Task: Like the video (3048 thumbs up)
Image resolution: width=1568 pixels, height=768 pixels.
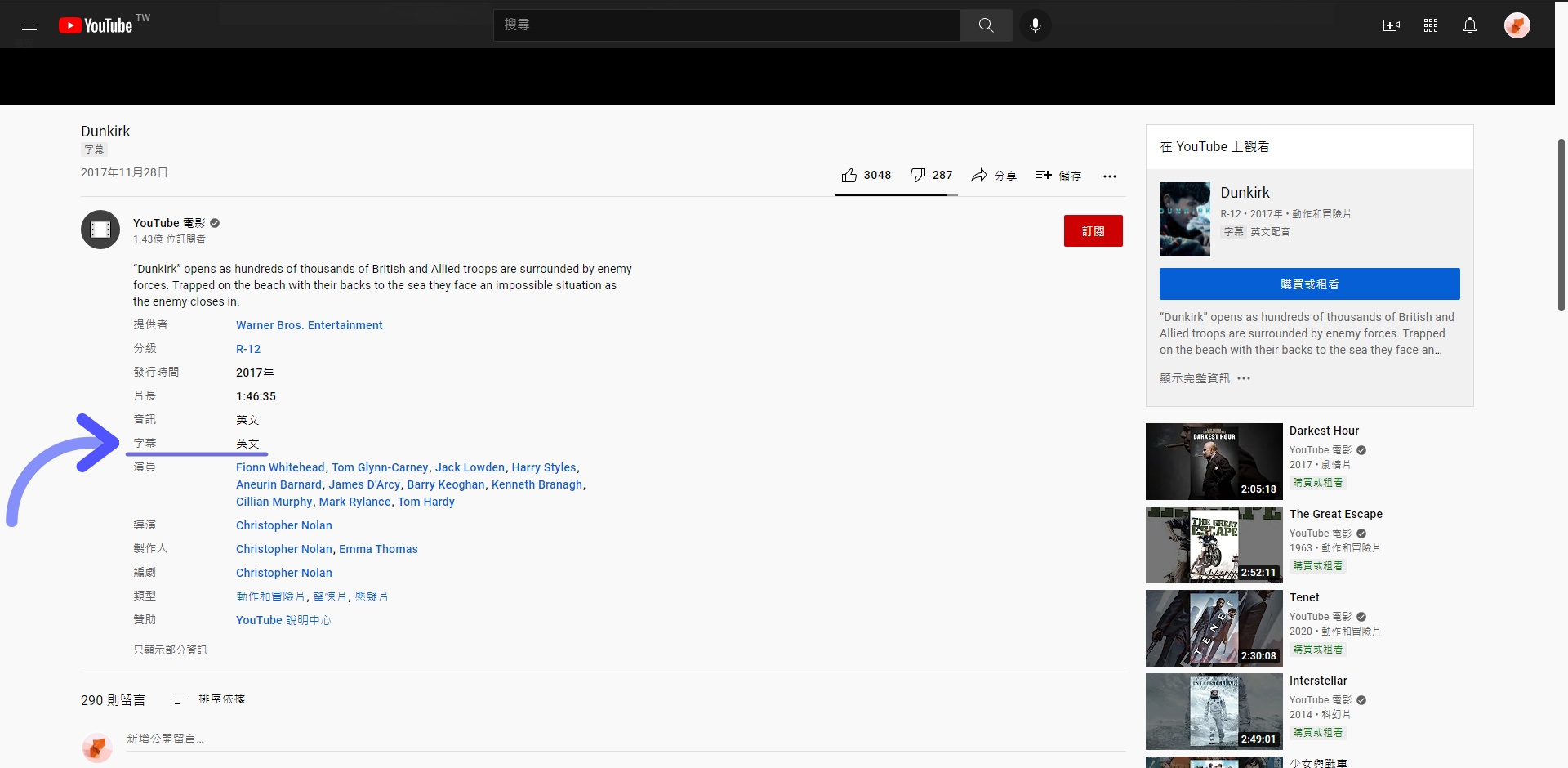Action: pyautogui.click(x=866, y=175)
